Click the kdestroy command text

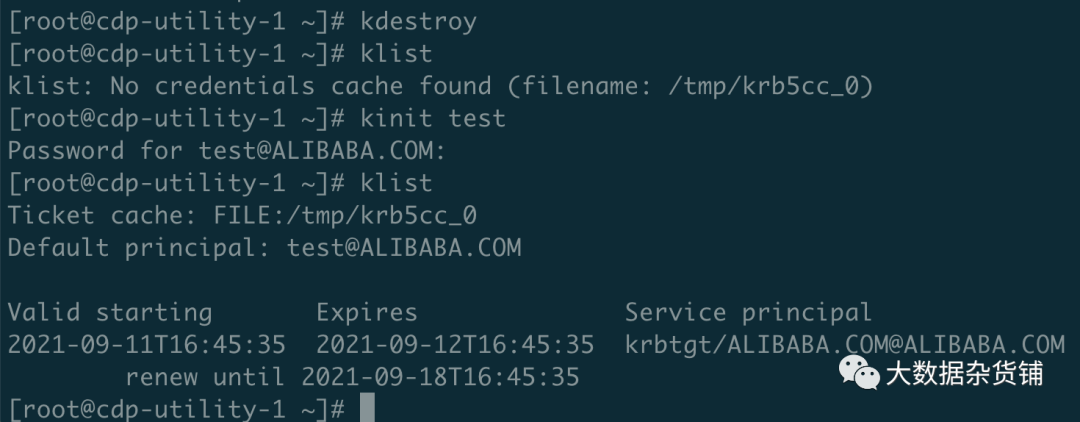pos(419,20)
